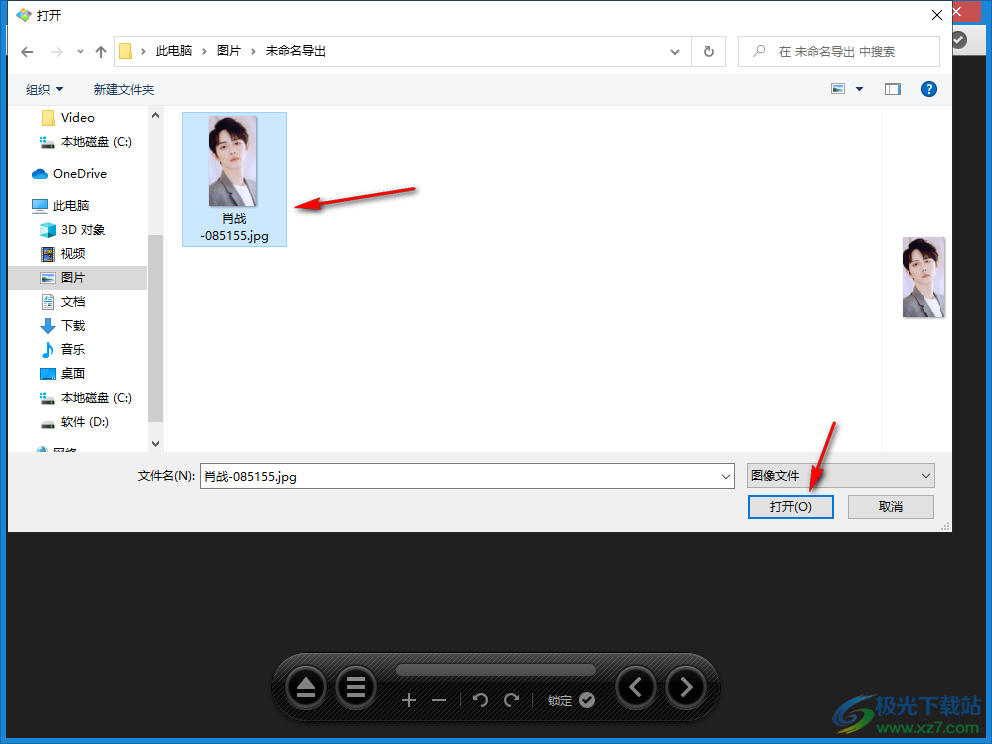Close the 打开 dialog
Viewport: 992px width, 744px height.
click(936, 15)
